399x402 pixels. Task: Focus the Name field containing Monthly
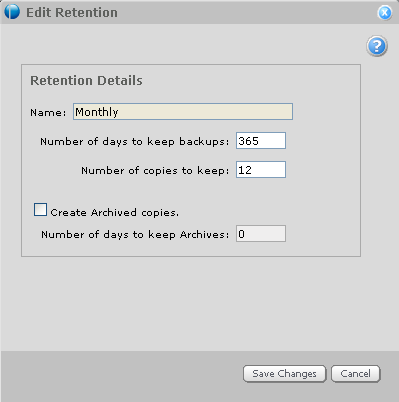(183, 112)
